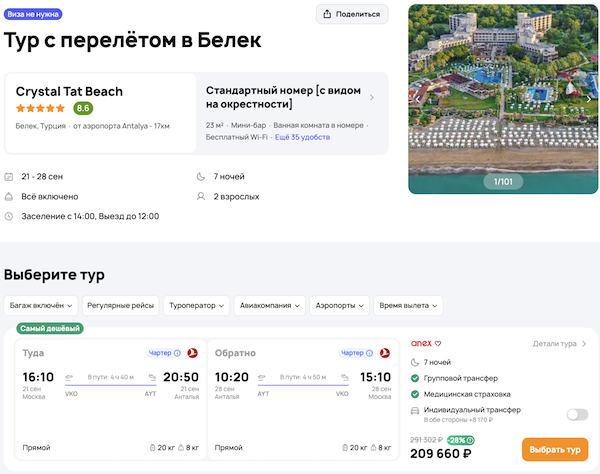Enable the 'Индивидуальный трансфер' toggle
The height and width of the screenshot is (474, 600).
pyautogui.click(x=576, y=414)
